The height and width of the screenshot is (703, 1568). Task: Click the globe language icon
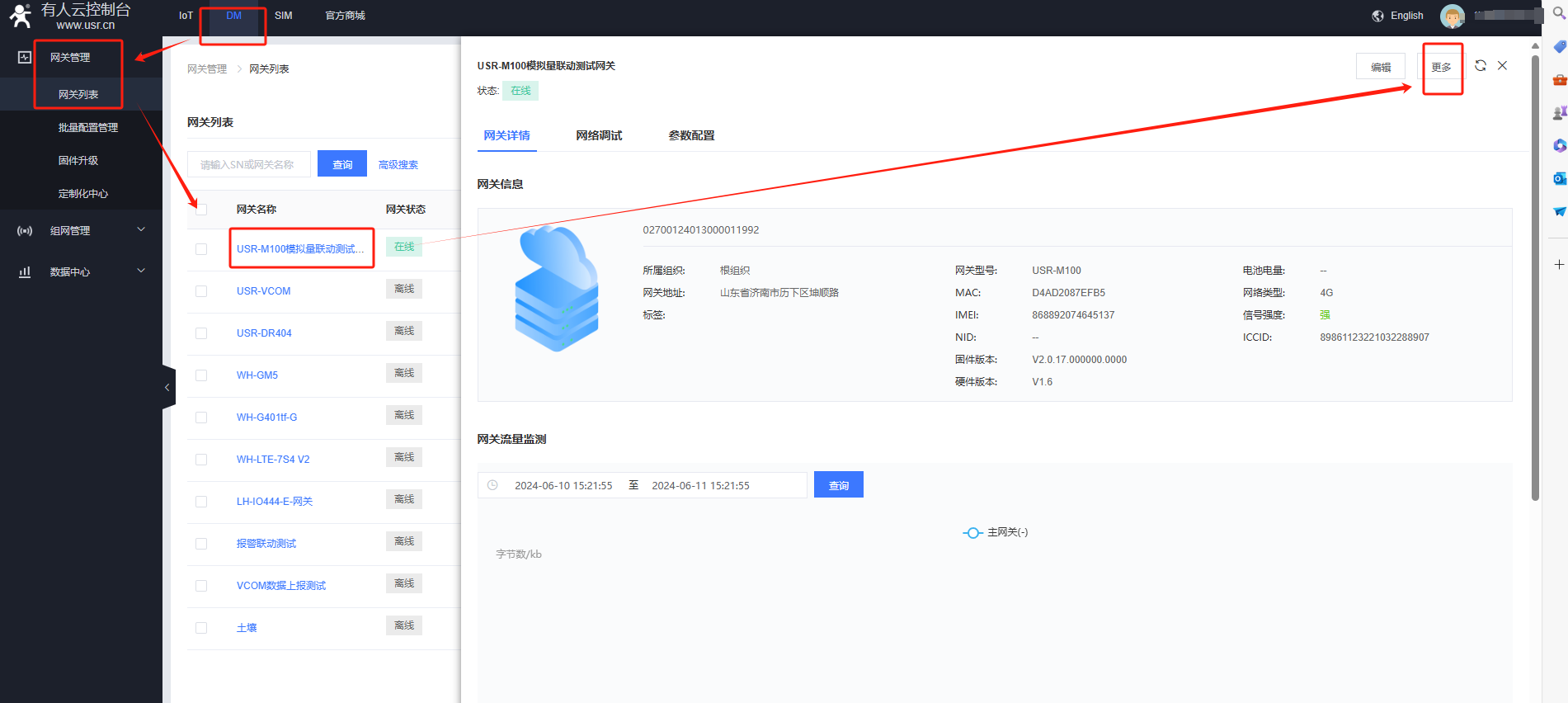(x=1377, y=16)
